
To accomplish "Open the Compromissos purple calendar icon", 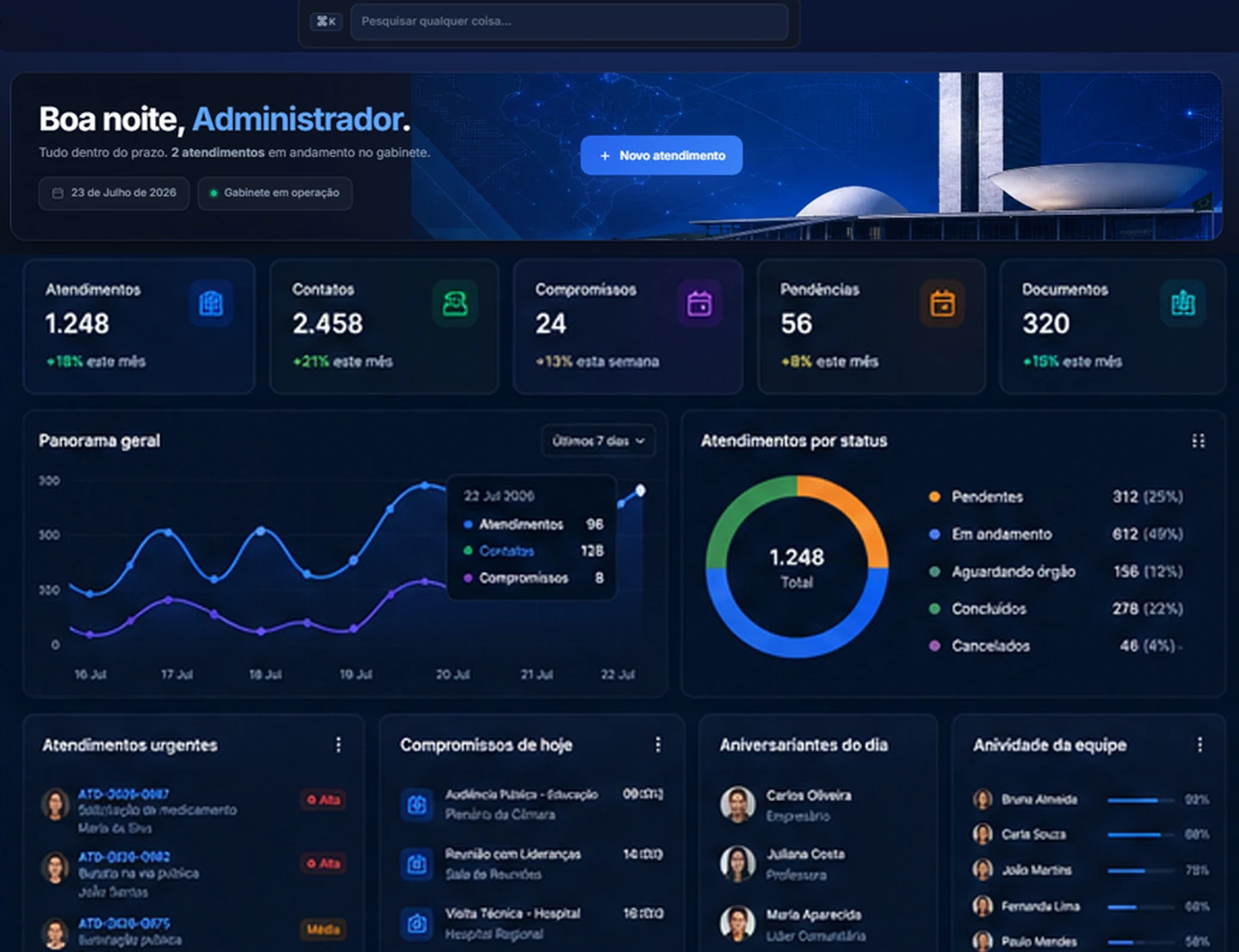I will point(700,304).
